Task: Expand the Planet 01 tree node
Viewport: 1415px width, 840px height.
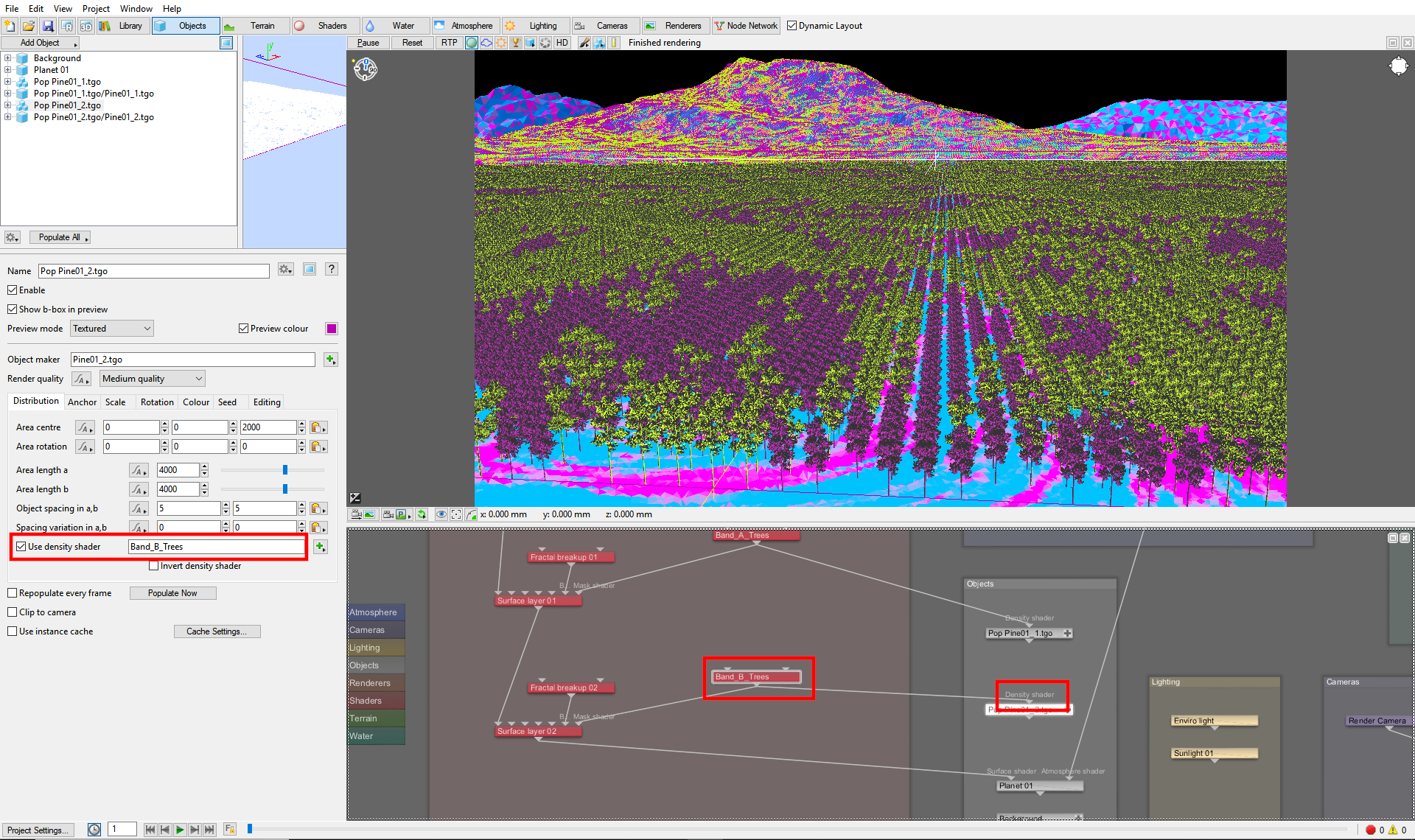Action: pyautogui.click(x=7, y=70)
